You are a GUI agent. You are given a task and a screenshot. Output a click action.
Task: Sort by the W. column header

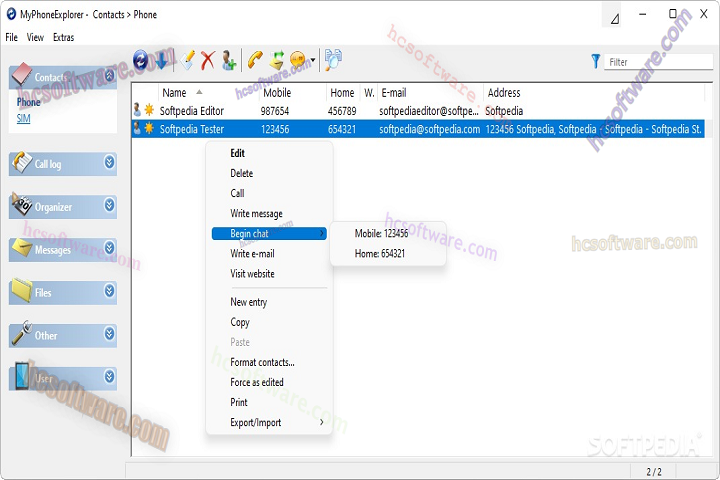tap(369, 93)
